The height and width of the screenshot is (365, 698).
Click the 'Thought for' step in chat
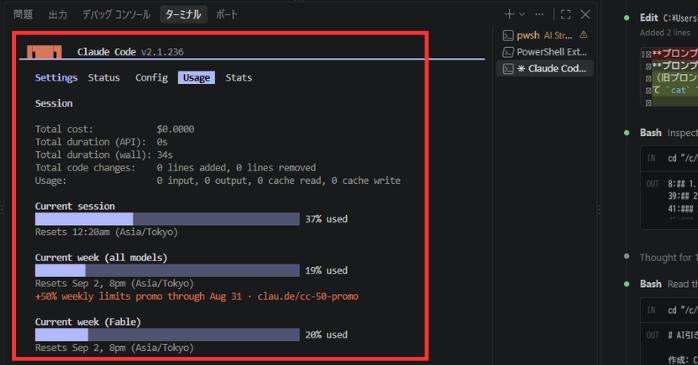coord(668,257)
